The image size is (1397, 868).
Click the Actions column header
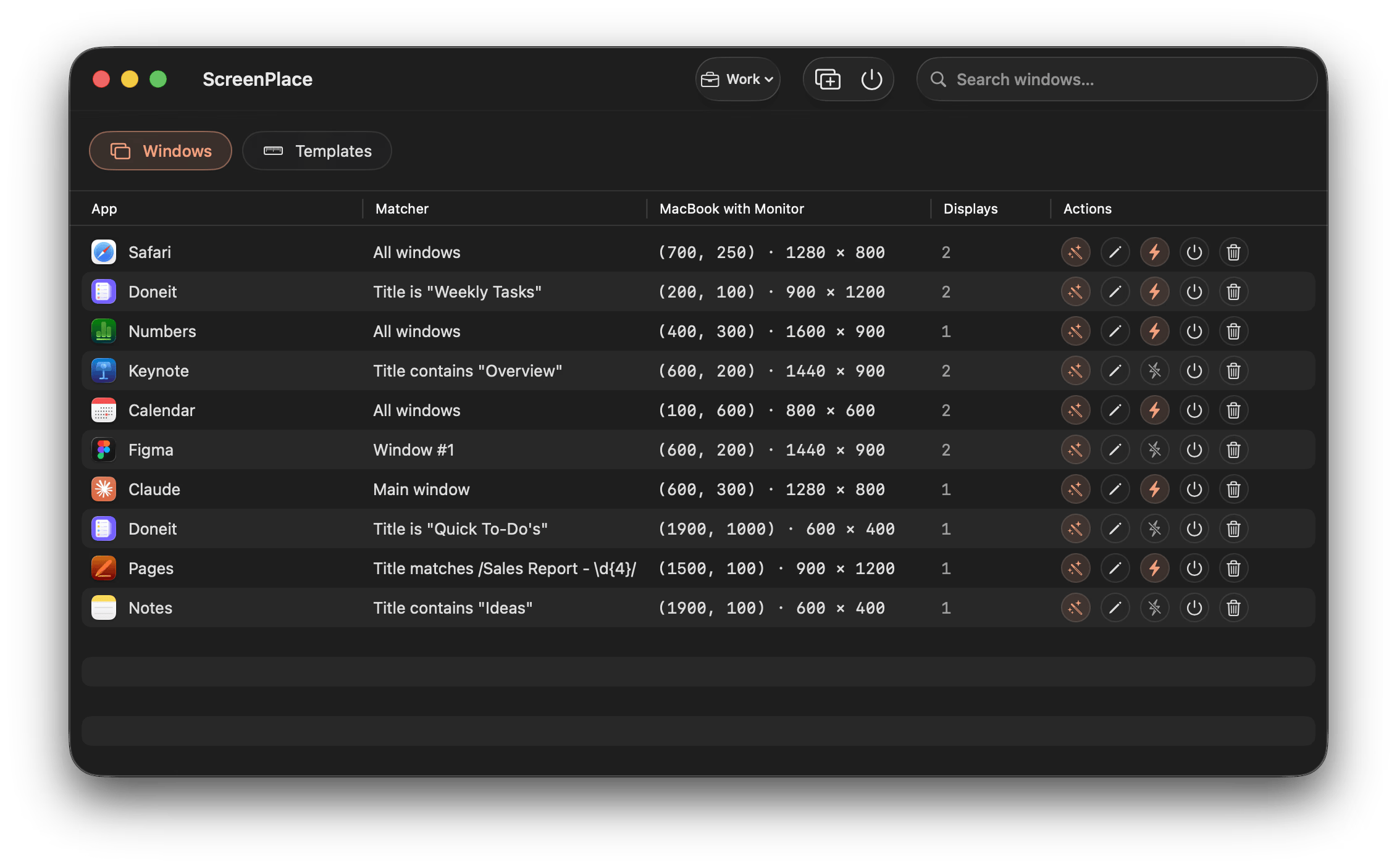[x=1088, y=209]
